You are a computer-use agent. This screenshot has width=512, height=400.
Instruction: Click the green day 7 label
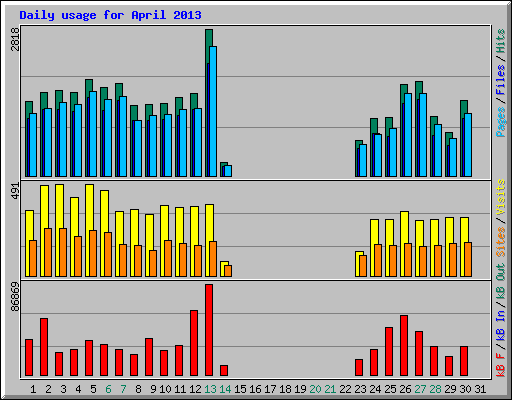(x=123, y=389)
